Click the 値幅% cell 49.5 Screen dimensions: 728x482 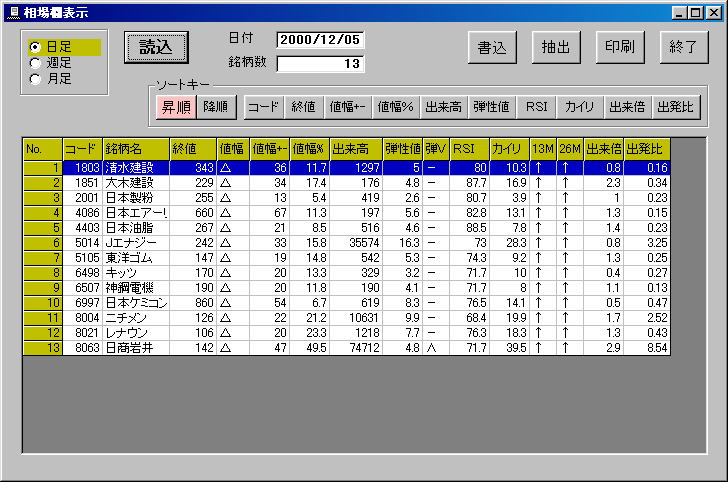pyautogui.click(x=310, y=348)
